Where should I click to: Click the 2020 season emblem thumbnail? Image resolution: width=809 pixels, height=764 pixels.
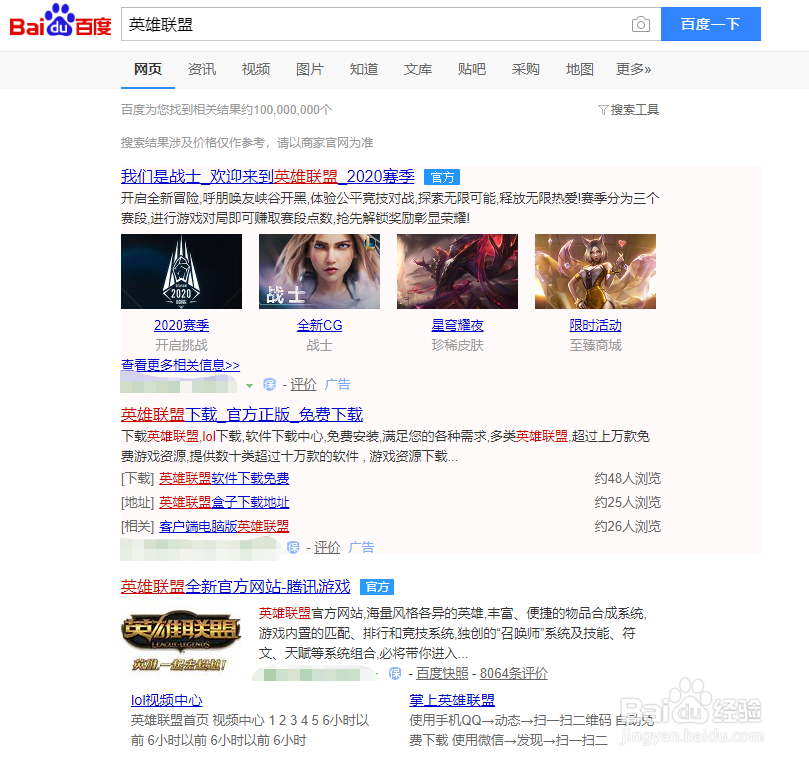pos(181,271)
